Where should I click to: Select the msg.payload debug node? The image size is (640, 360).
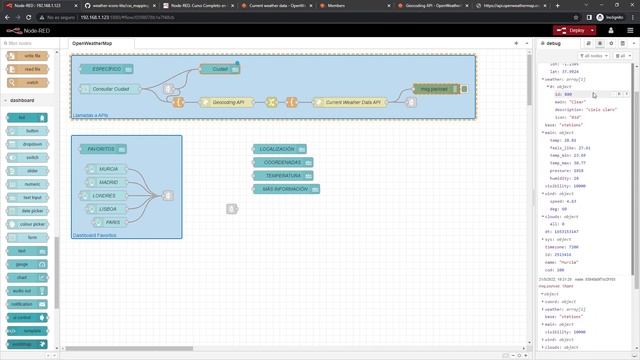point(436,89)
